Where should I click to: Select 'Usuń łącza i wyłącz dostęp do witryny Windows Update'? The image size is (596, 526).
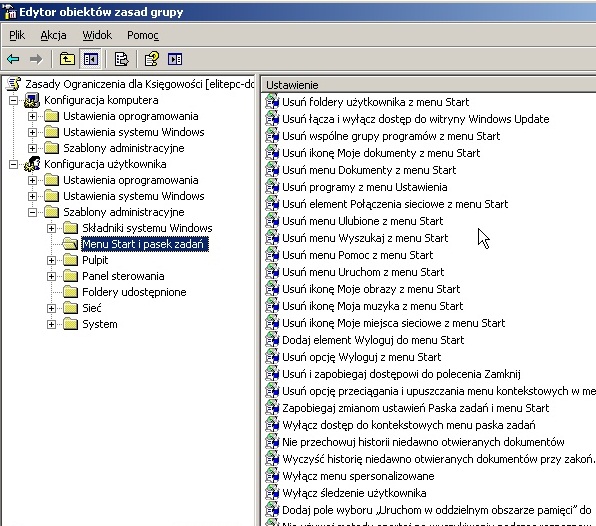(x=415, y=119)
